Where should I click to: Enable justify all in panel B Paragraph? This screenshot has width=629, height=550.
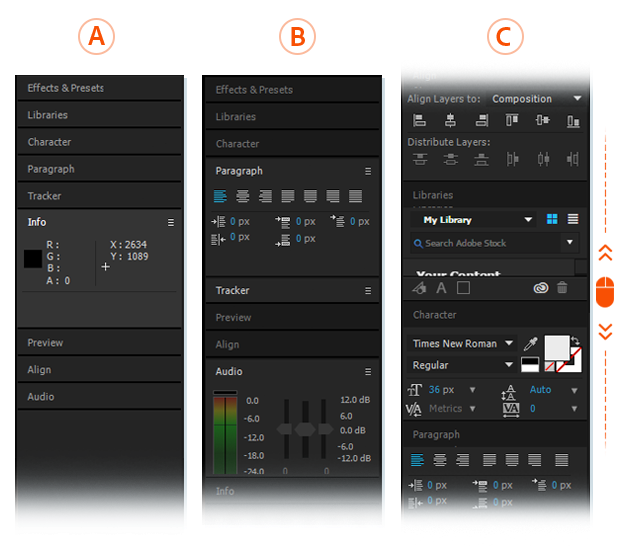[355, 196]
